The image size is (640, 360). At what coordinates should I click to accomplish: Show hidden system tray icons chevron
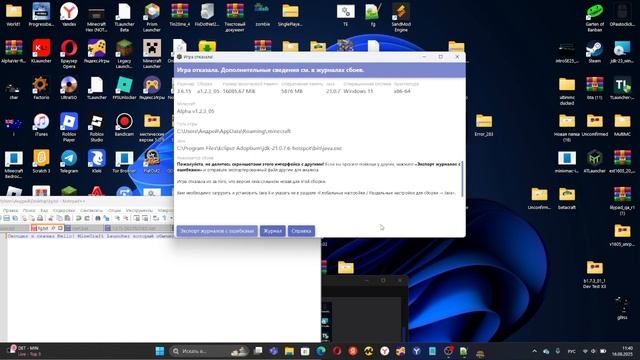tap(534, 351)
